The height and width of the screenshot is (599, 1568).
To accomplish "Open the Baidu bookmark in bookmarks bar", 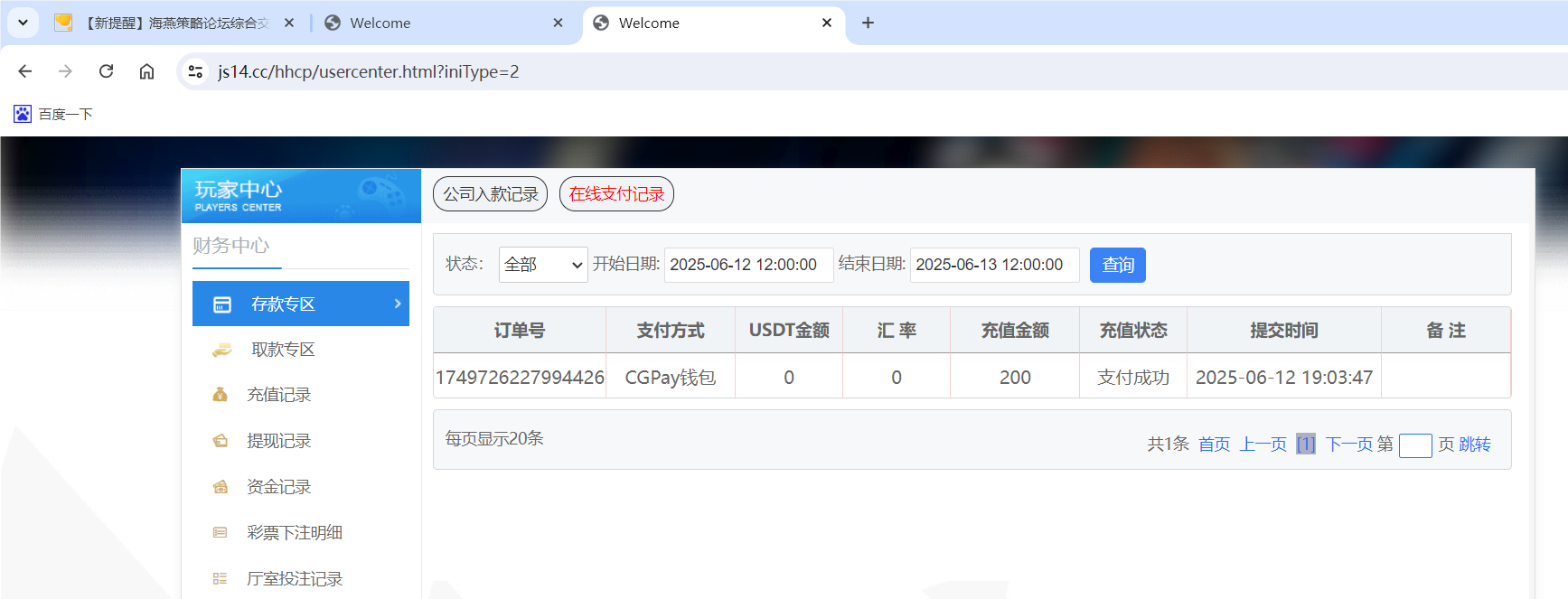I will coord(53,114).
